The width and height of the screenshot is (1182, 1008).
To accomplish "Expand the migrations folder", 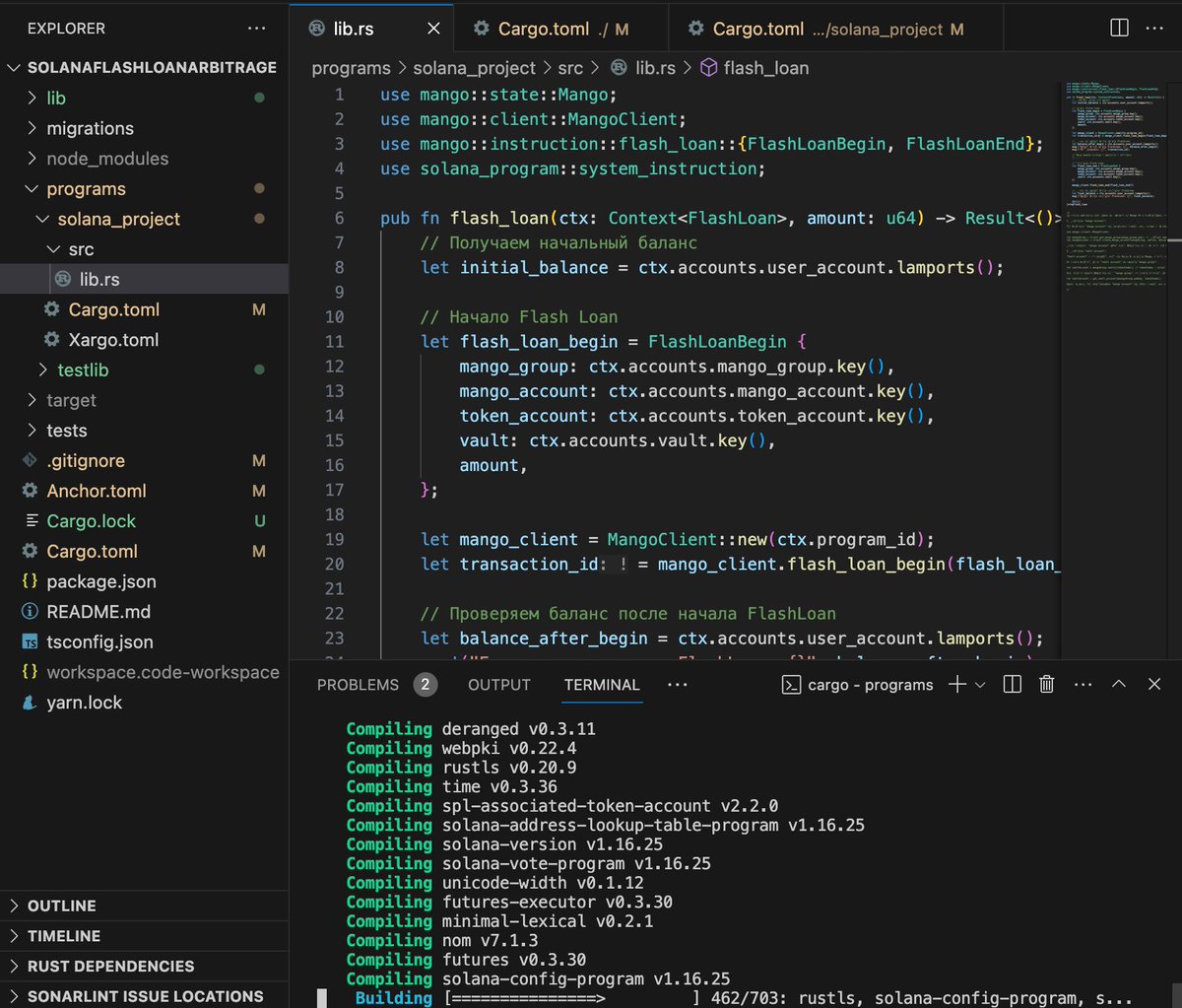I will [145, 128].
